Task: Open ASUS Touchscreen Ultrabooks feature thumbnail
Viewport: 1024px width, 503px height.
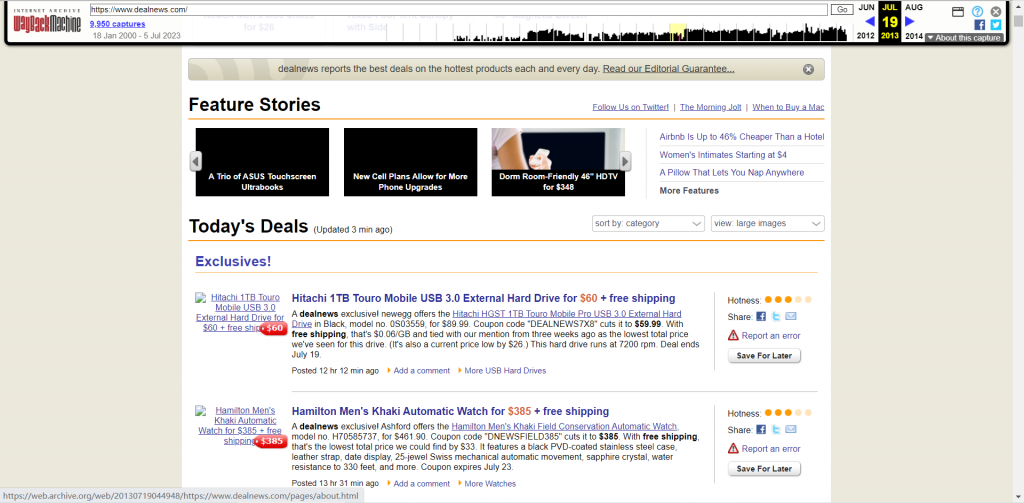Action: tap(263, 162)
